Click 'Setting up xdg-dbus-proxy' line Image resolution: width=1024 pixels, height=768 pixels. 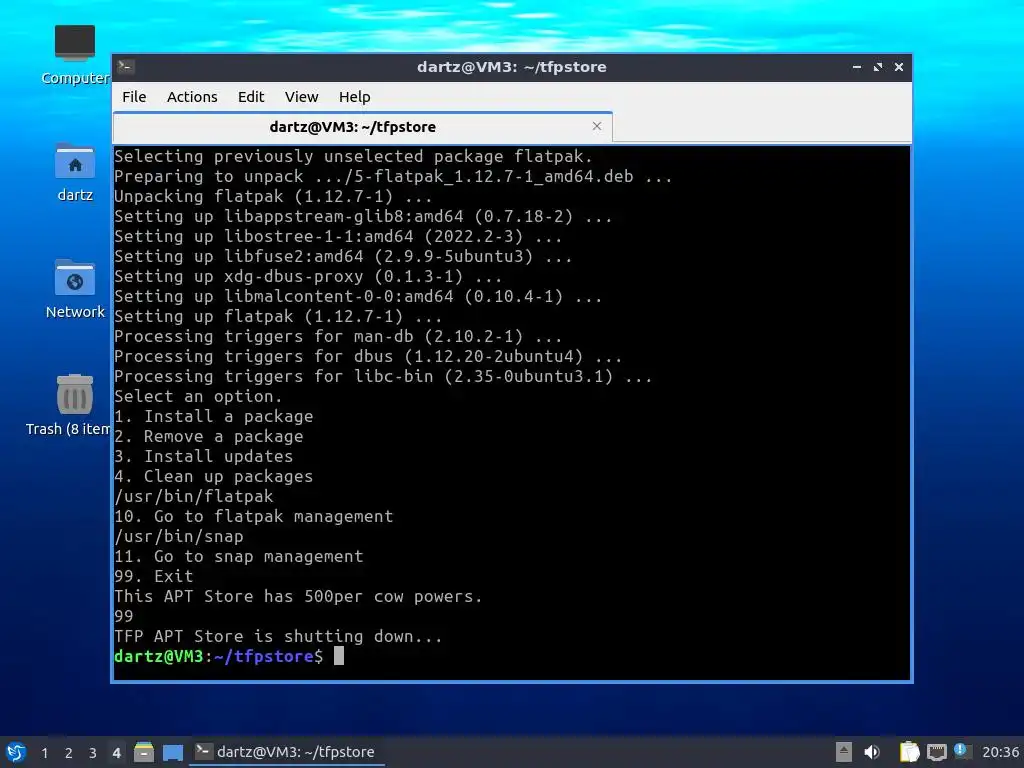point(308,276)
